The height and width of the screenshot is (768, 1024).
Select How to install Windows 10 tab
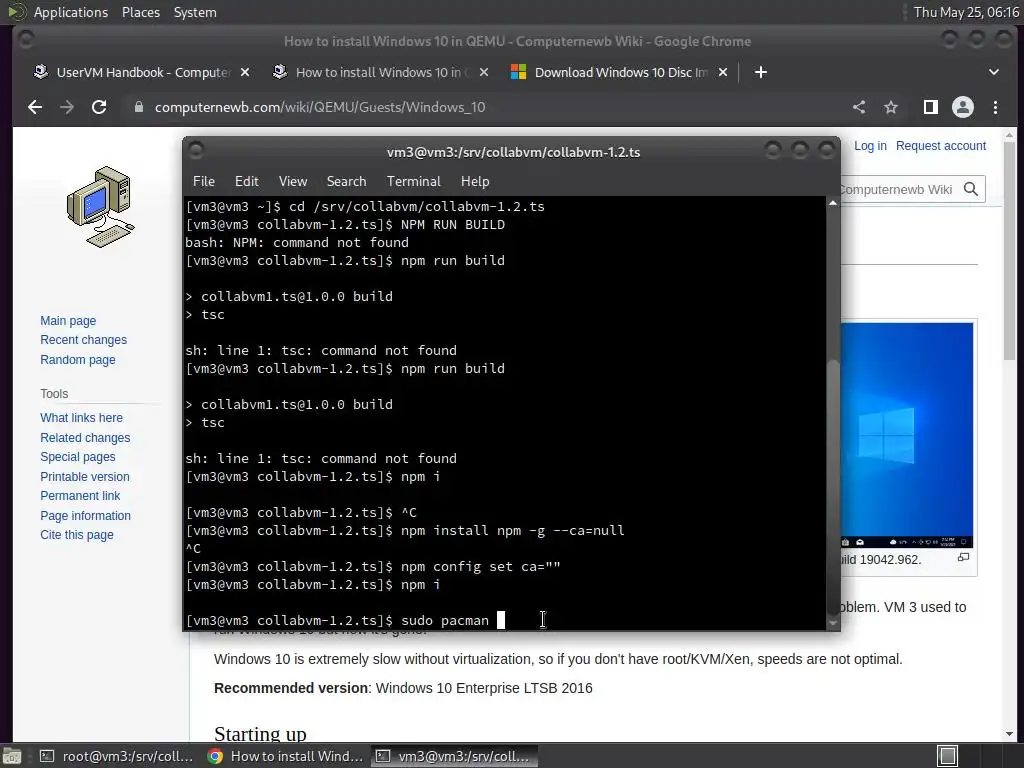coord(381,72)
